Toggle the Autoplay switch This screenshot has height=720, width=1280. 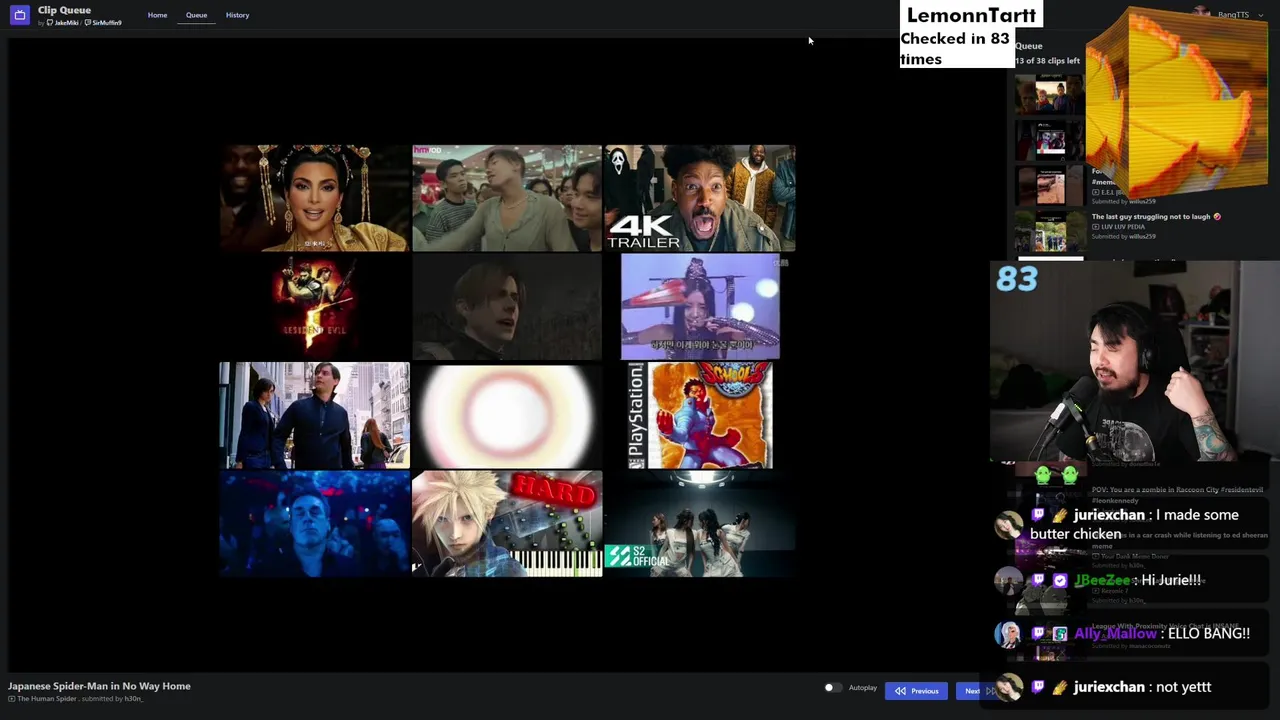point(832,688)
